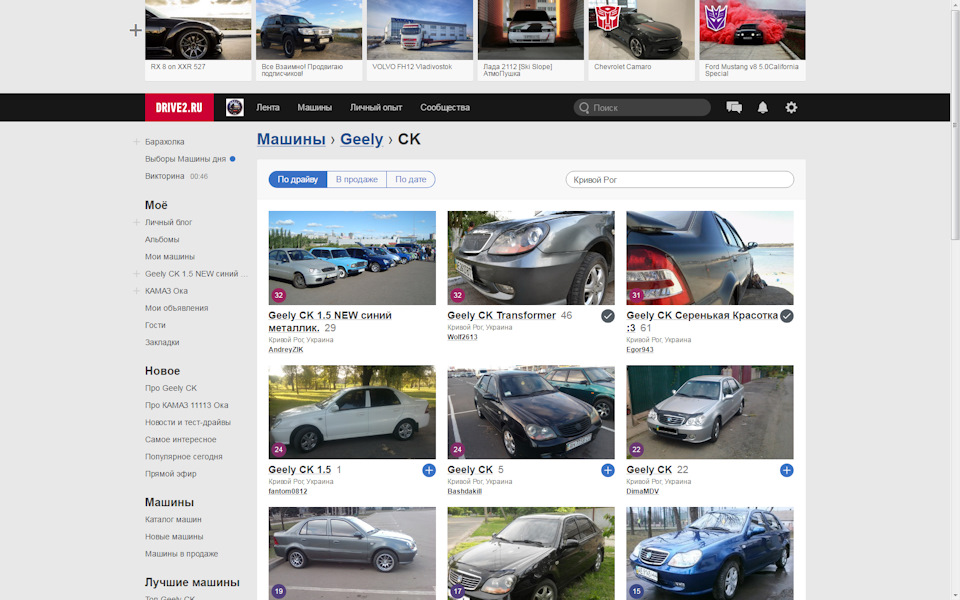
Task: Open the notifications bell
Action: tap(762, 108)
